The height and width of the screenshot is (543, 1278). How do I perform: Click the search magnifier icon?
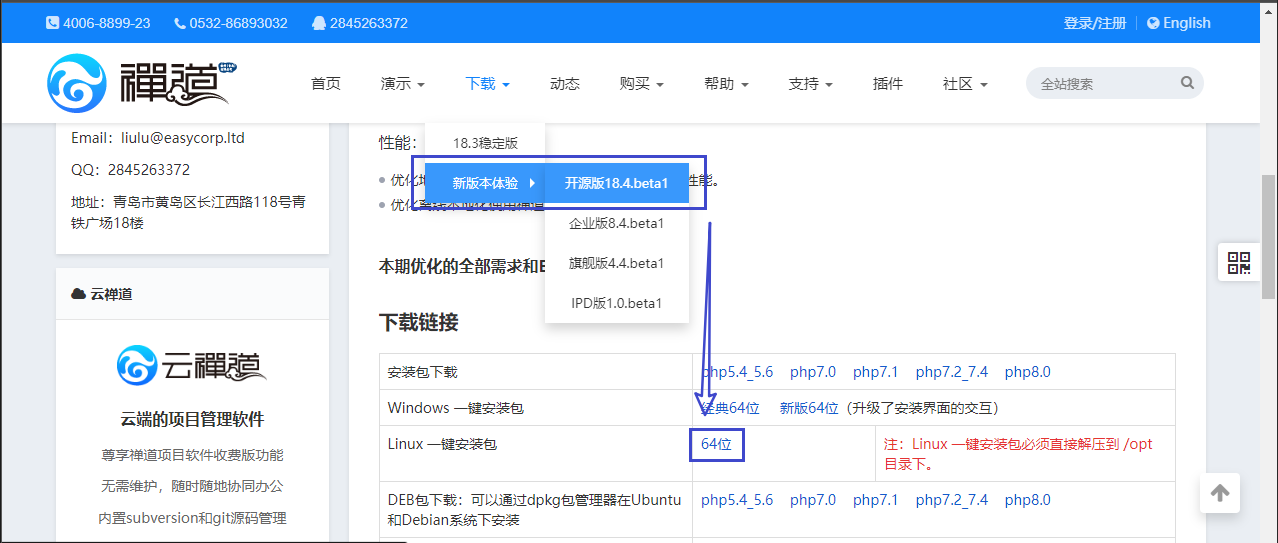[1187, 83]
